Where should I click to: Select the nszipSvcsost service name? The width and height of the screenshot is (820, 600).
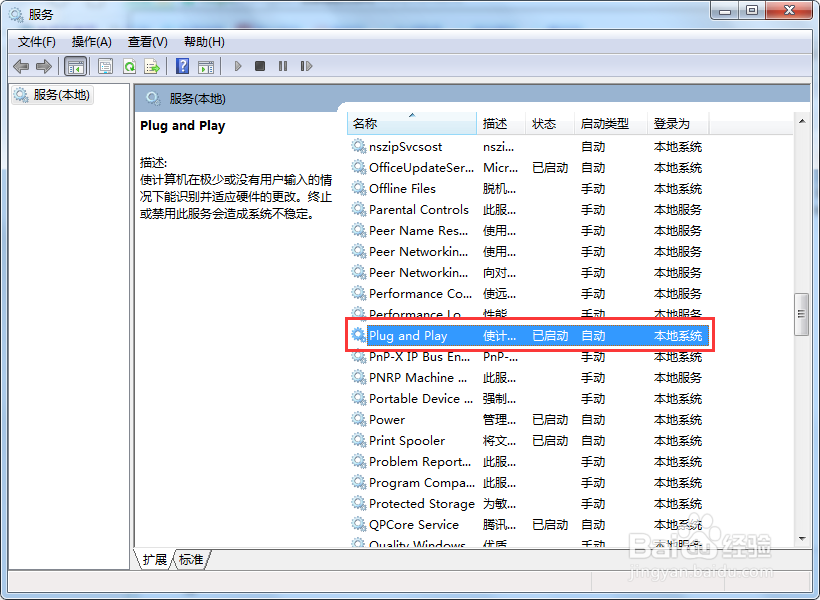pos(405,146)
